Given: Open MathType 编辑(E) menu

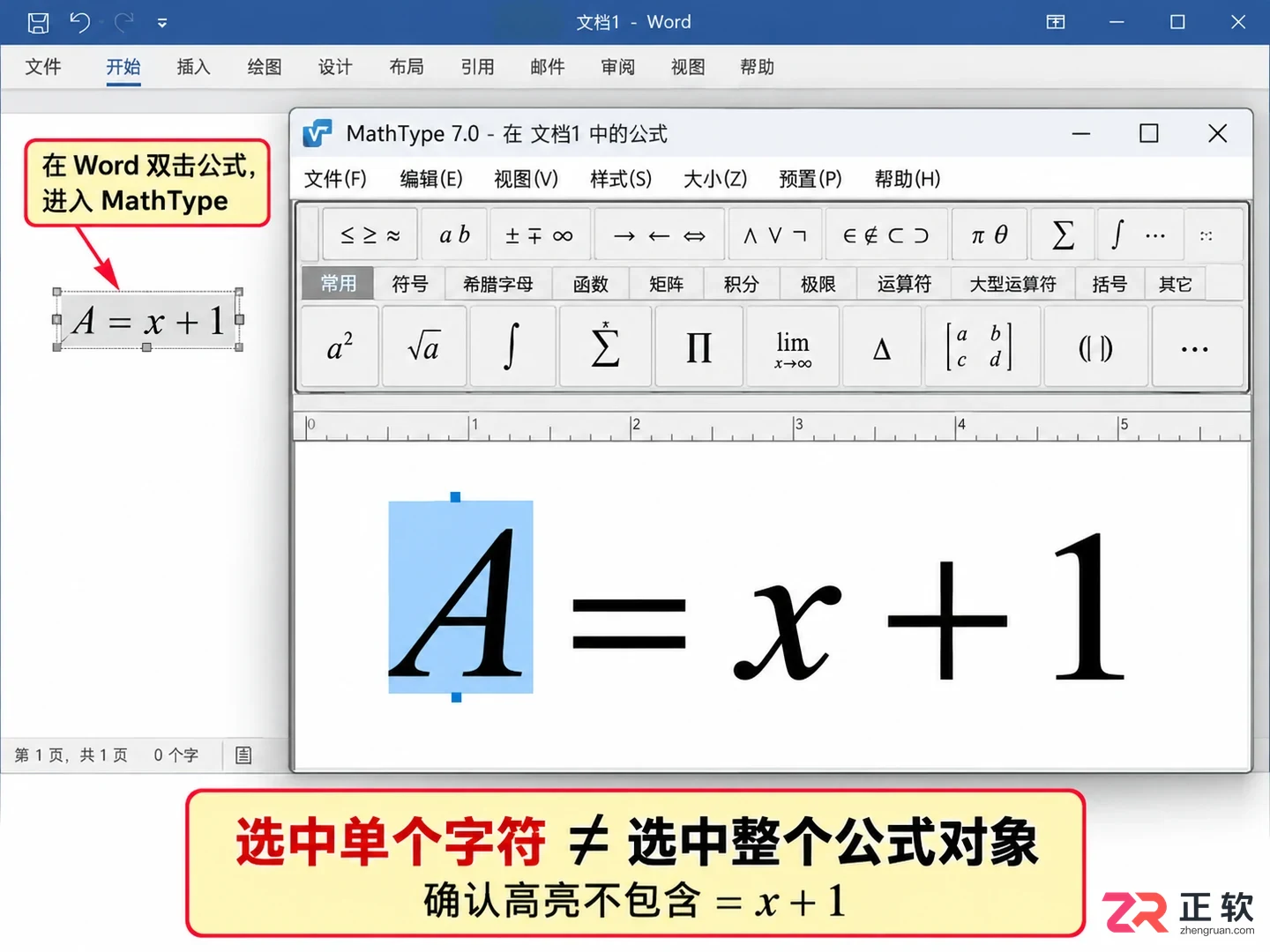Looking at the screenshot, I should point(431,179).
